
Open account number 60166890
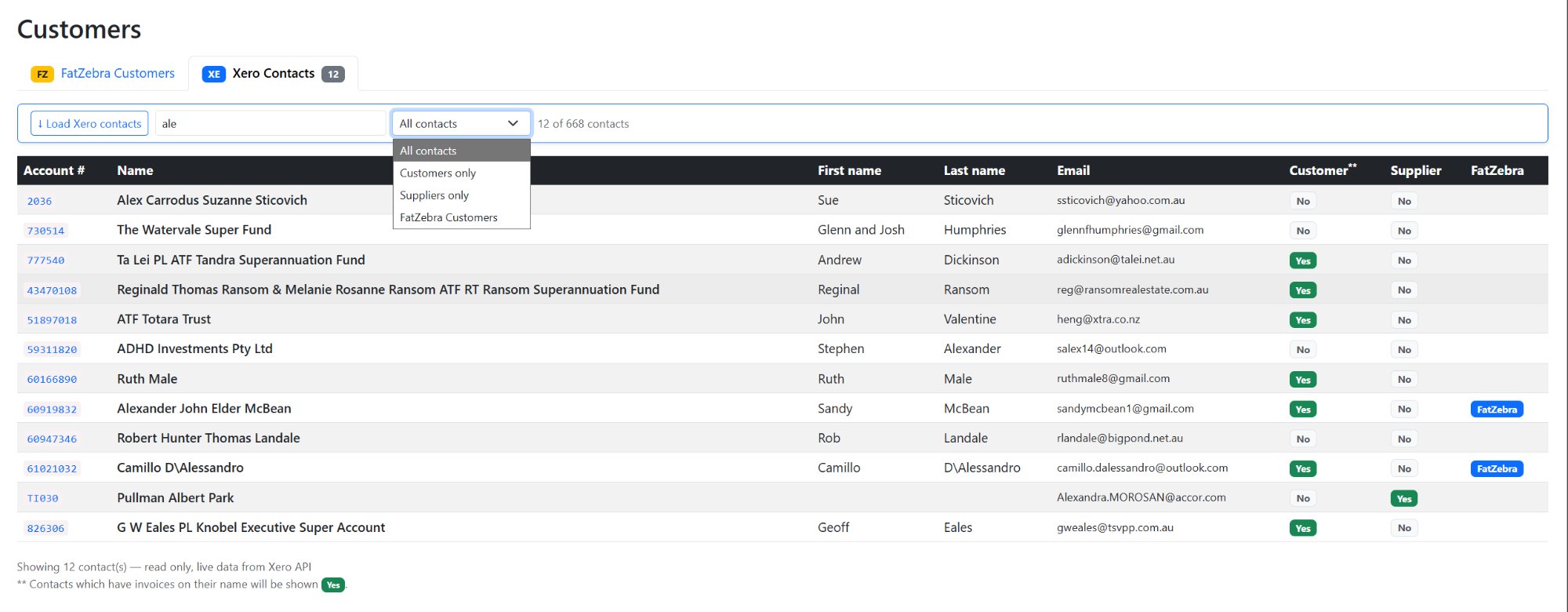point(52,380)
